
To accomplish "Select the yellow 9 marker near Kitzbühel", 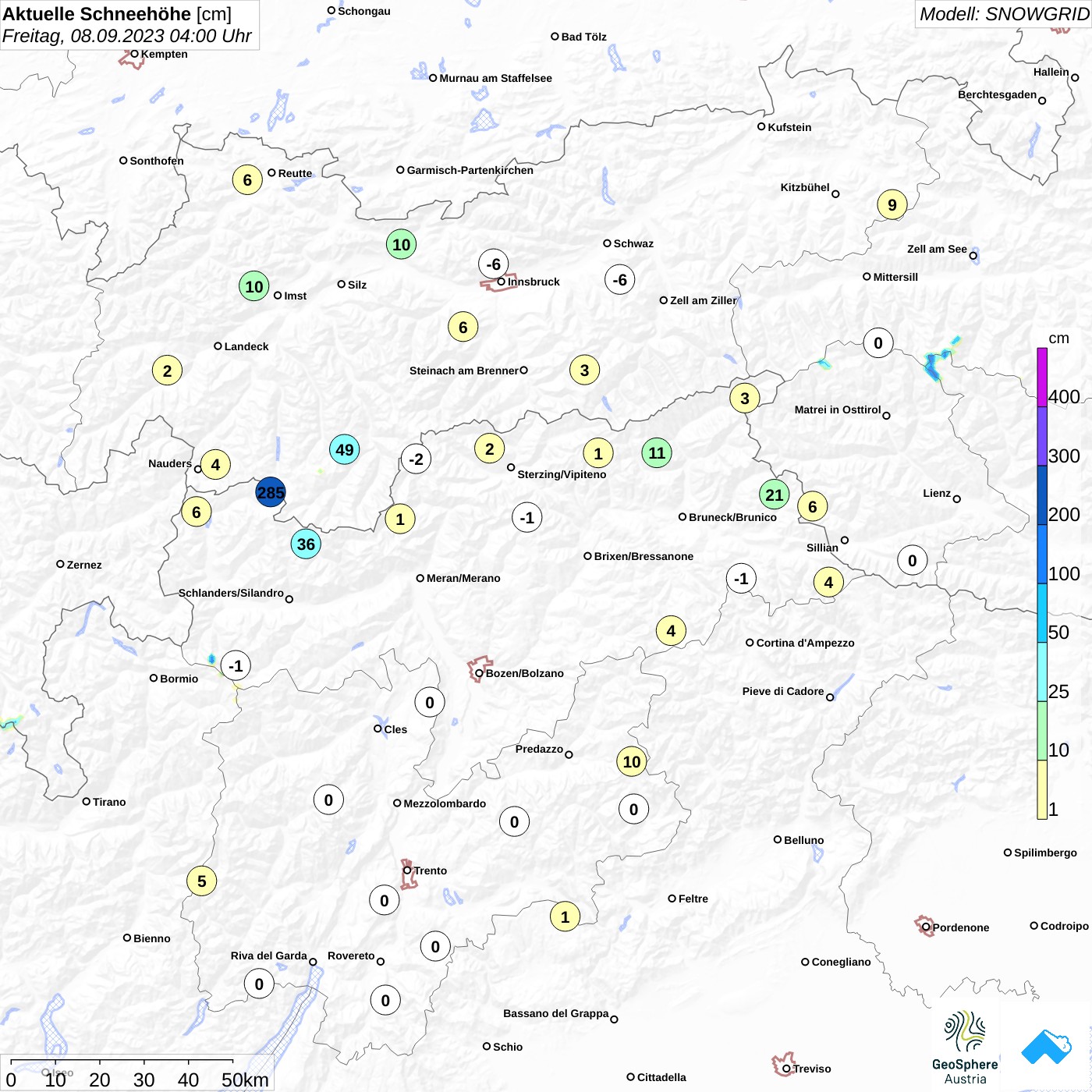I will (x=892, y=204).
